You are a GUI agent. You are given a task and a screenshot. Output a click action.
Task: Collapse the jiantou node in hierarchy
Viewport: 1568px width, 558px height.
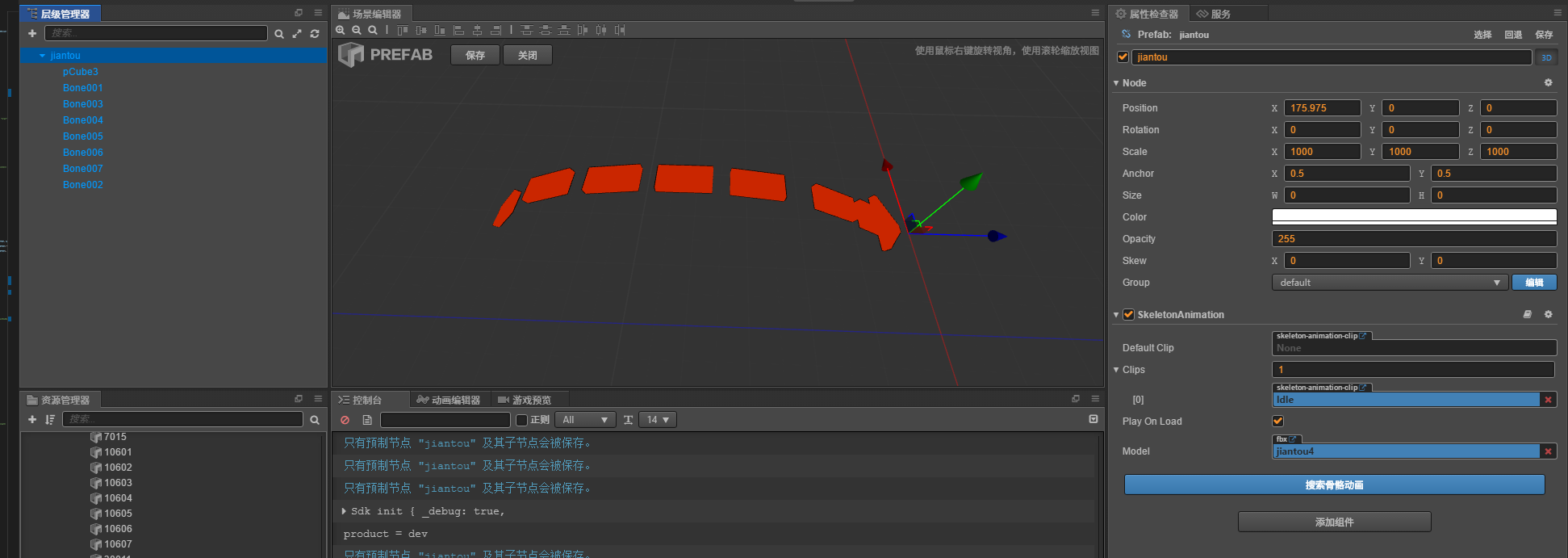pos(42,56)
